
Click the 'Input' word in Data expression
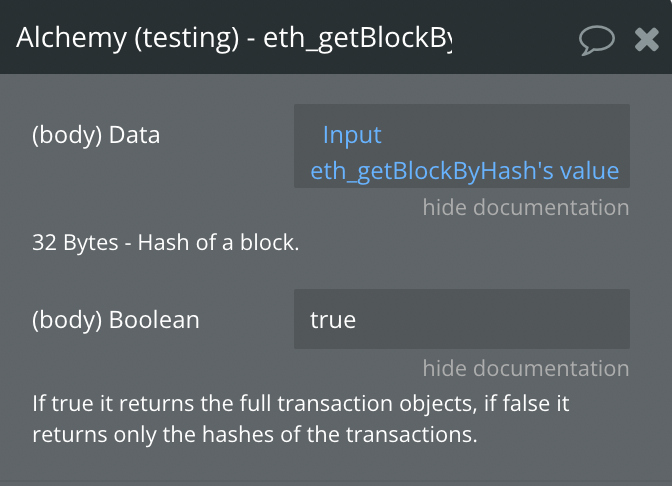pyautogui.click(x=352, y=134)
